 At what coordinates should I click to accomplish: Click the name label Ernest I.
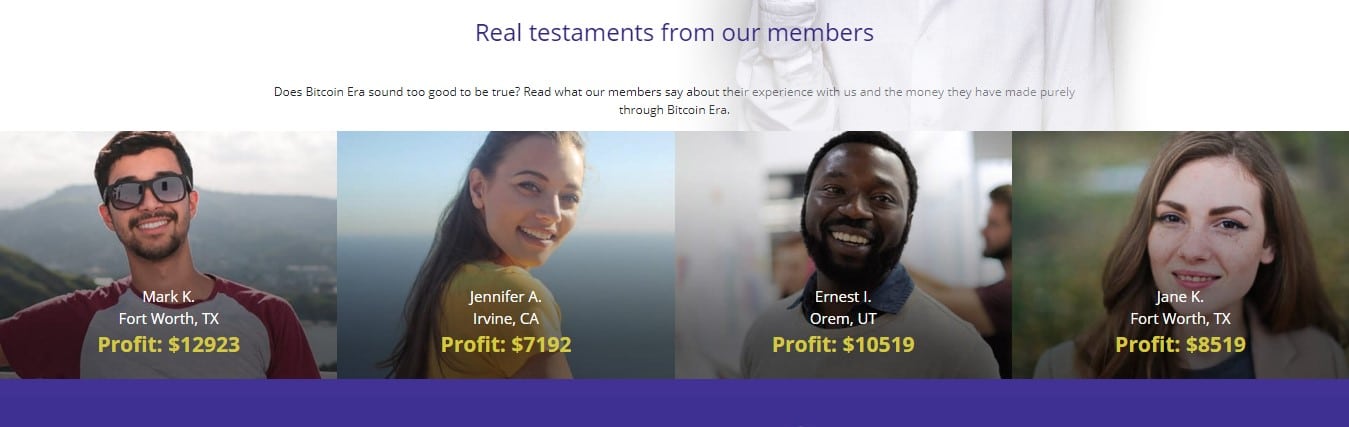pyautogui.click(x=843, y=297)
